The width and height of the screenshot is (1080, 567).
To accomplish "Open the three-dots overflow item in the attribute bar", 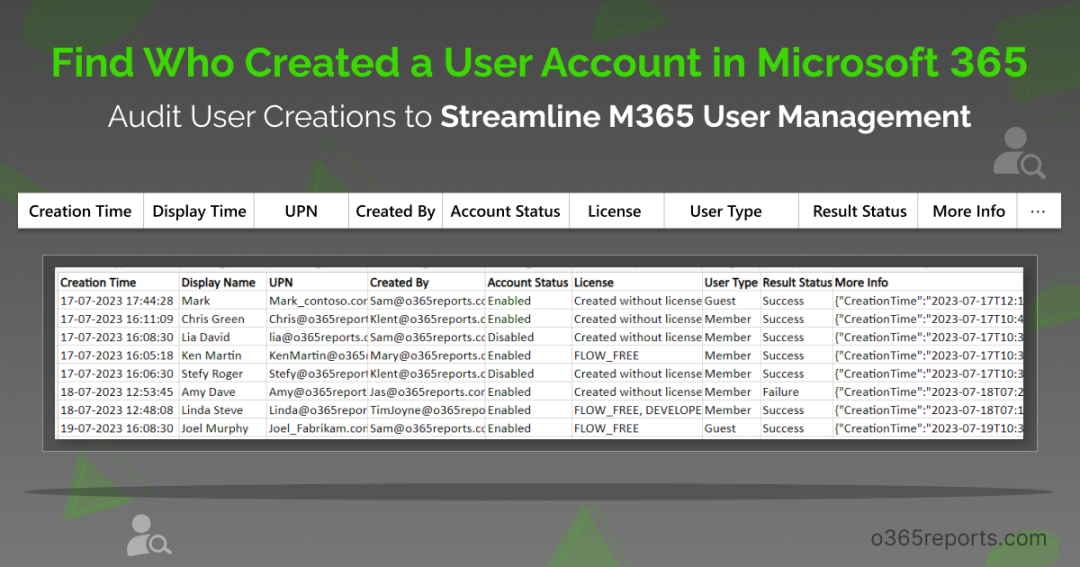I will tap(1038, 211).
